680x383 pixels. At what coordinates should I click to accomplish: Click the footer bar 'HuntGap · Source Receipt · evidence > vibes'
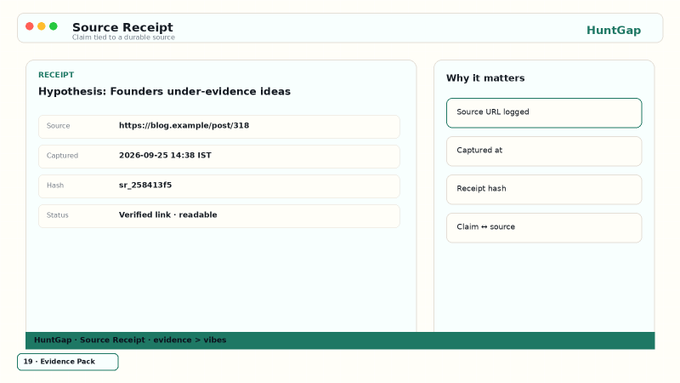point(340,340)
